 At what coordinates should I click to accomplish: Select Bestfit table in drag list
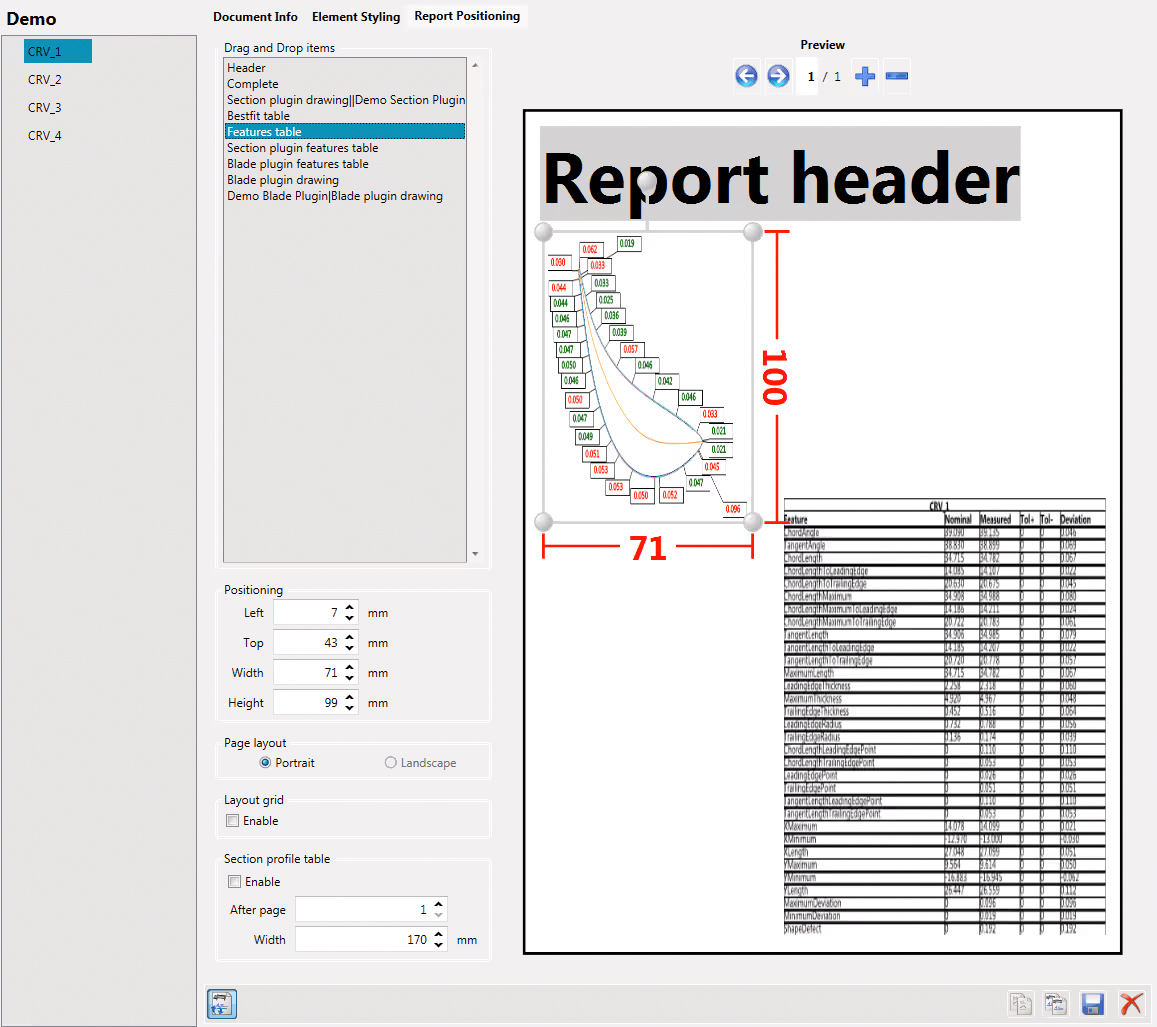[x=258, y=116]
